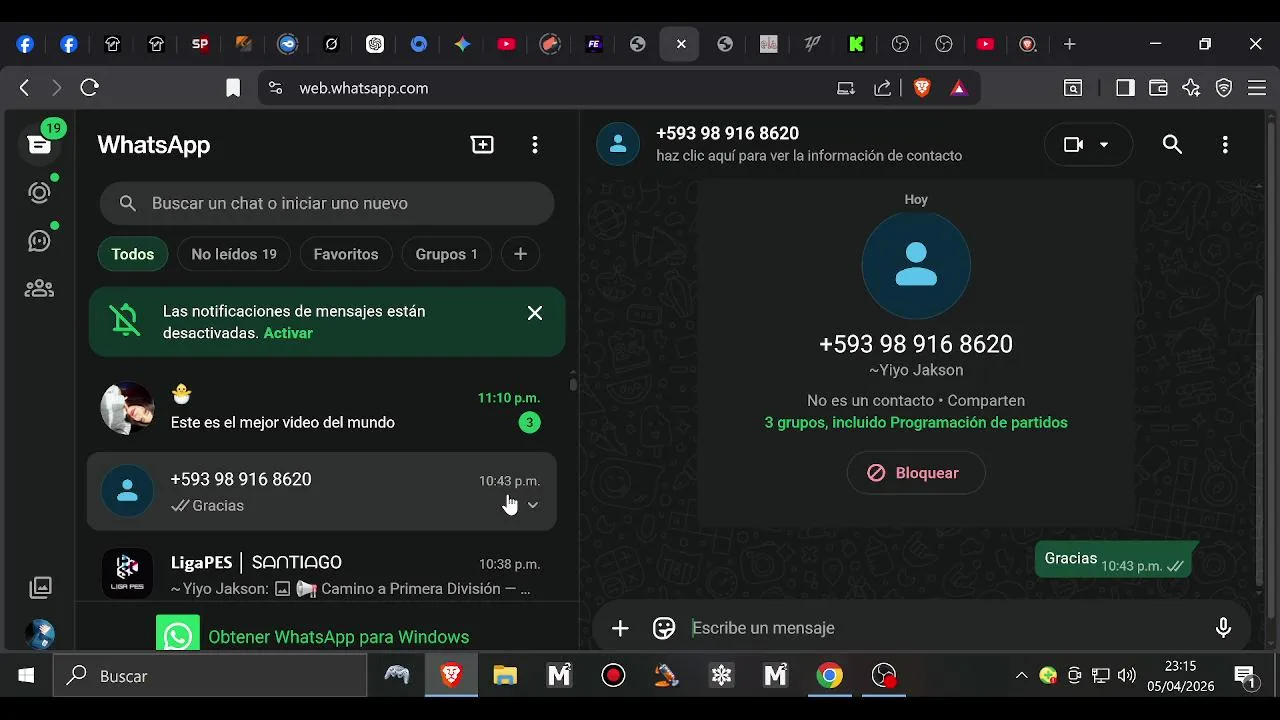This screenshot has width=1280, height=720.
Task: Open File Explorer from taskbar
Action: [x=505, y=676]
